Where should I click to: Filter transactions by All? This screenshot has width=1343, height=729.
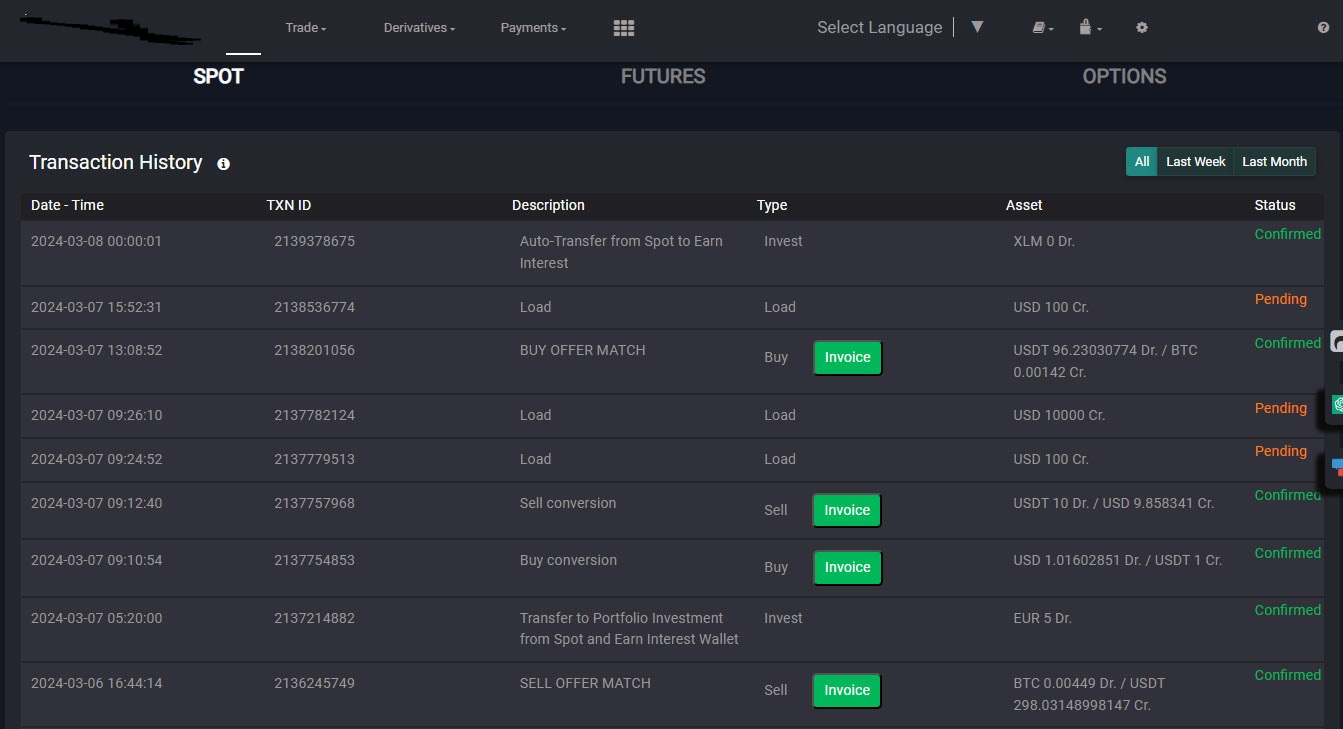pos(1141,162)
